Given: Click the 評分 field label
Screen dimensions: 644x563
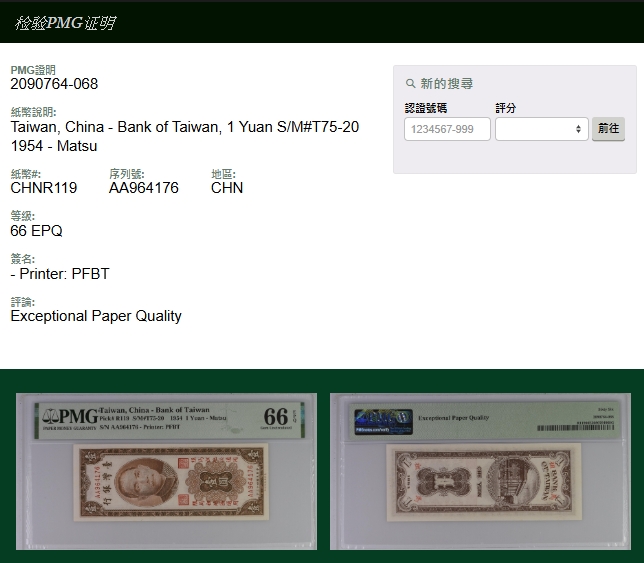Looking at the screenshot, I should 506,108.
